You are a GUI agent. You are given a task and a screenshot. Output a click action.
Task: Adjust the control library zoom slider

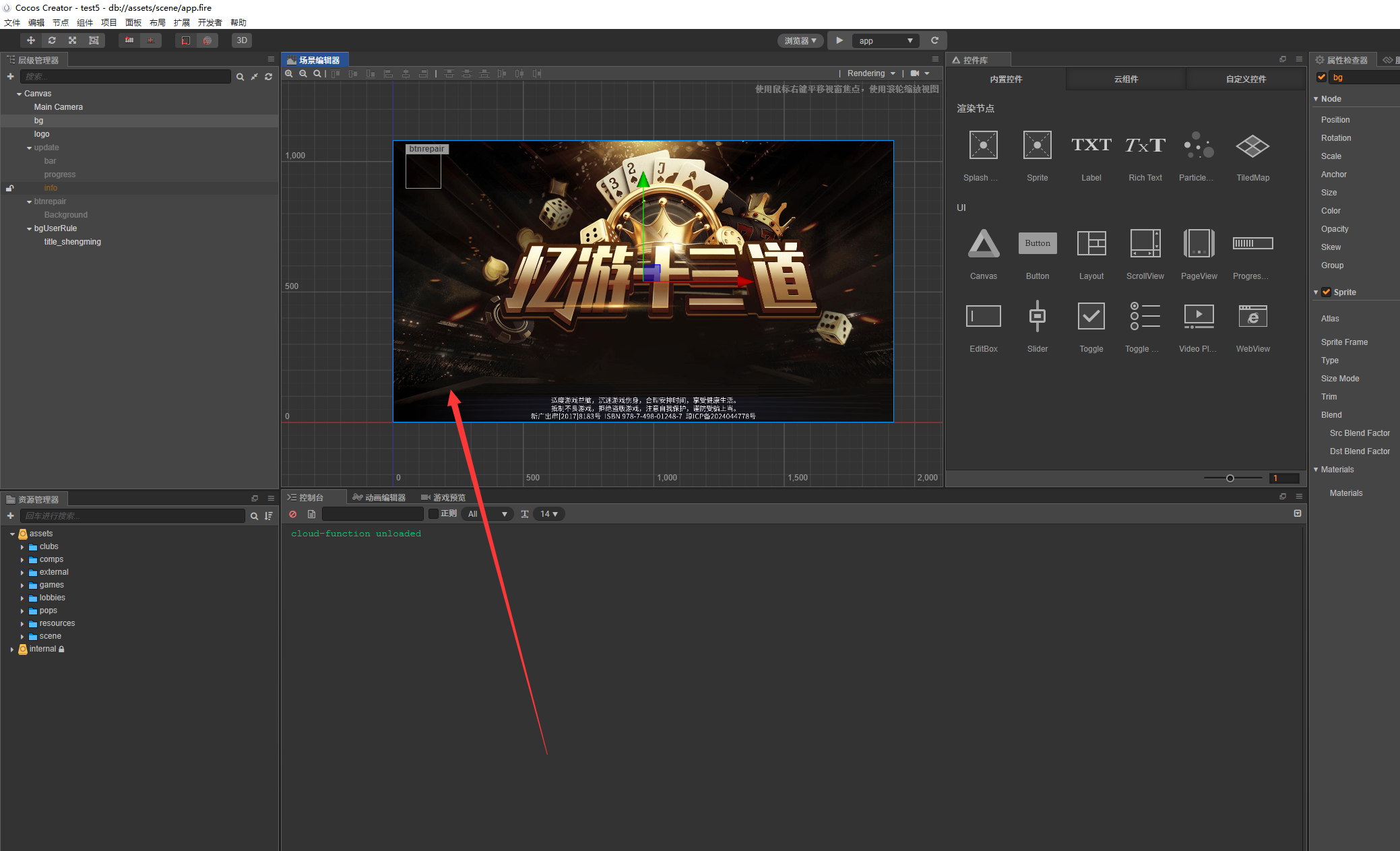[1230, 478]
